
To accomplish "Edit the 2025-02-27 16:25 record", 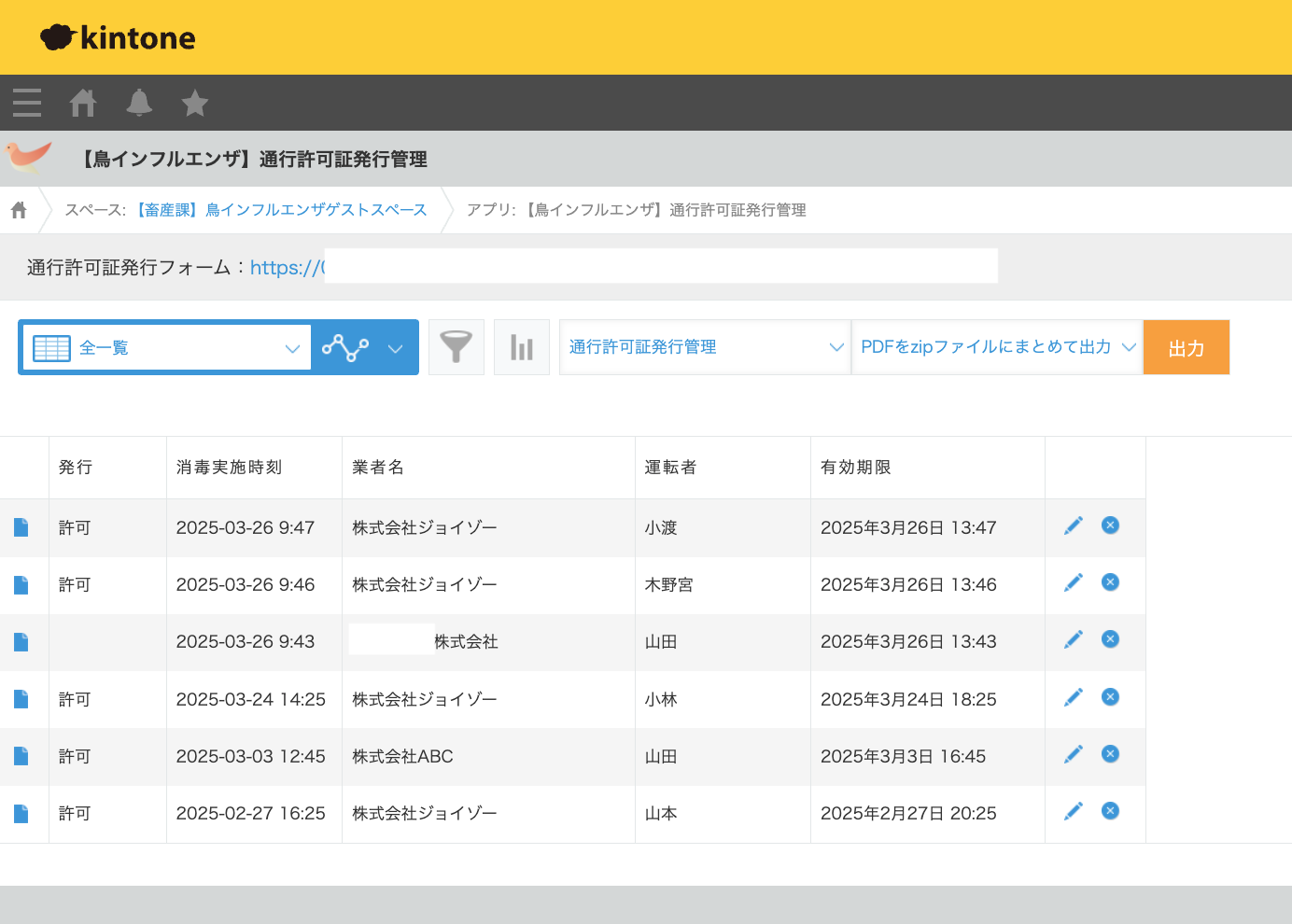I will (x=1074, y=811).
